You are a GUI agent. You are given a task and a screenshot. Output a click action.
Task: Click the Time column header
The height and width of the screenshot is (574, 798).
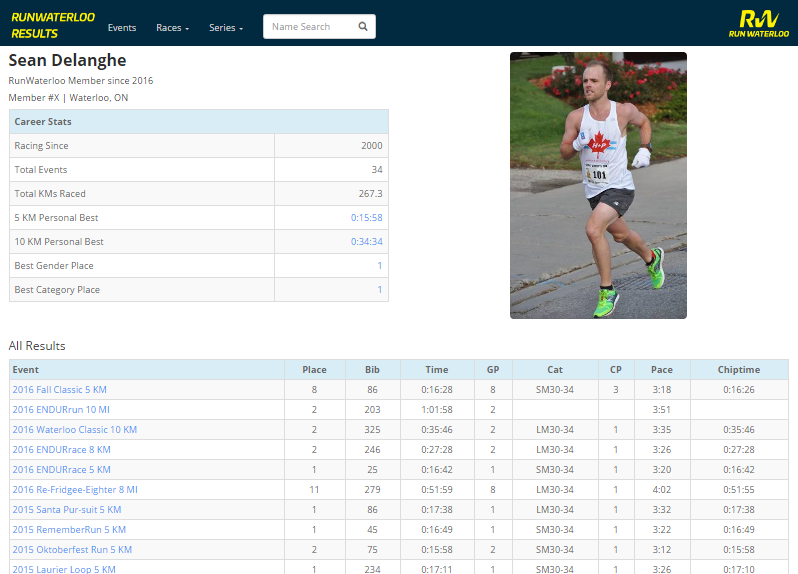coord(437,370)
